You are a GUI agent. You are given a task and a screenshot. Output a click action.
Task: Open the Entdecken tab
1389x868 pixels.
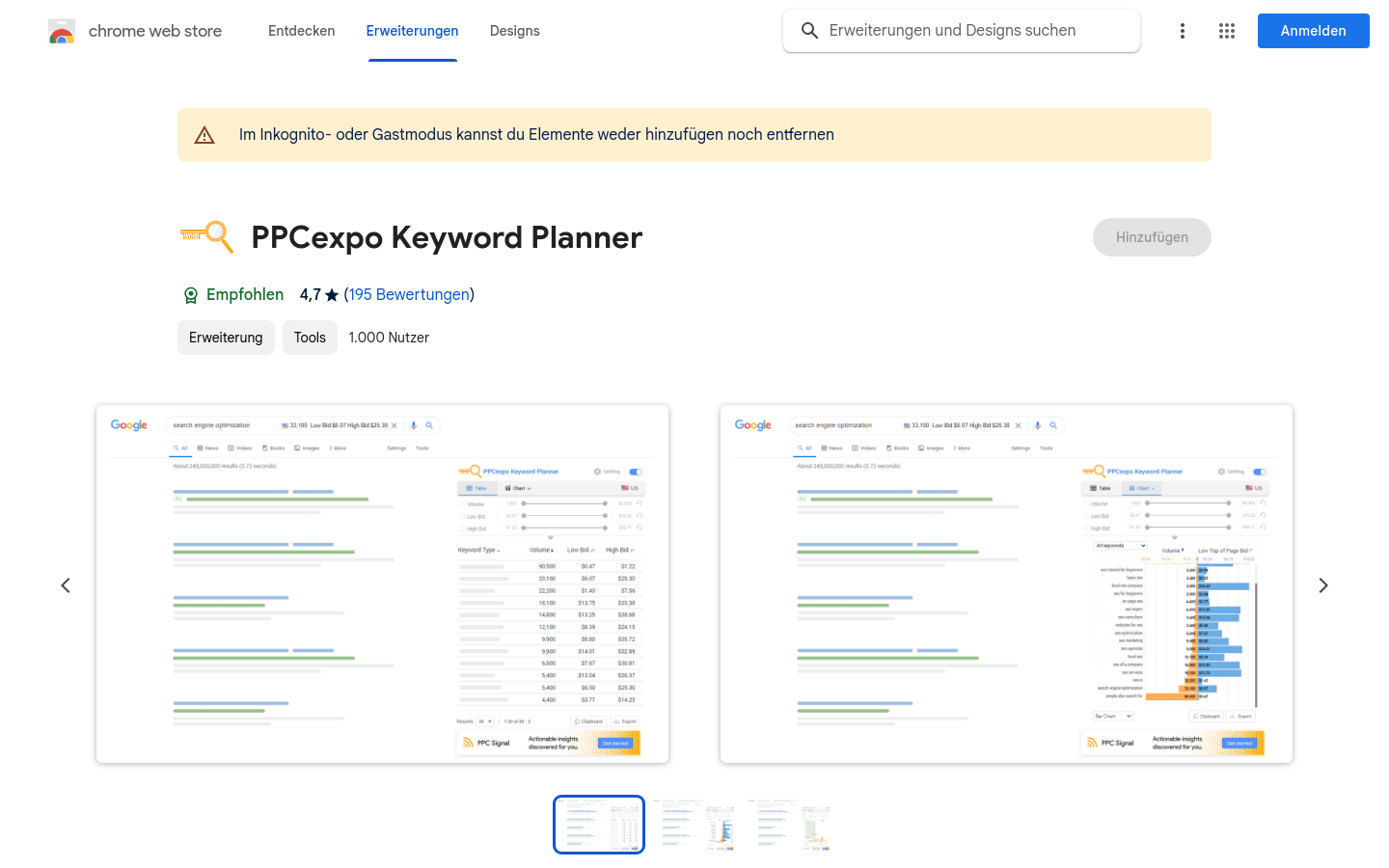(x=302, y=31)
